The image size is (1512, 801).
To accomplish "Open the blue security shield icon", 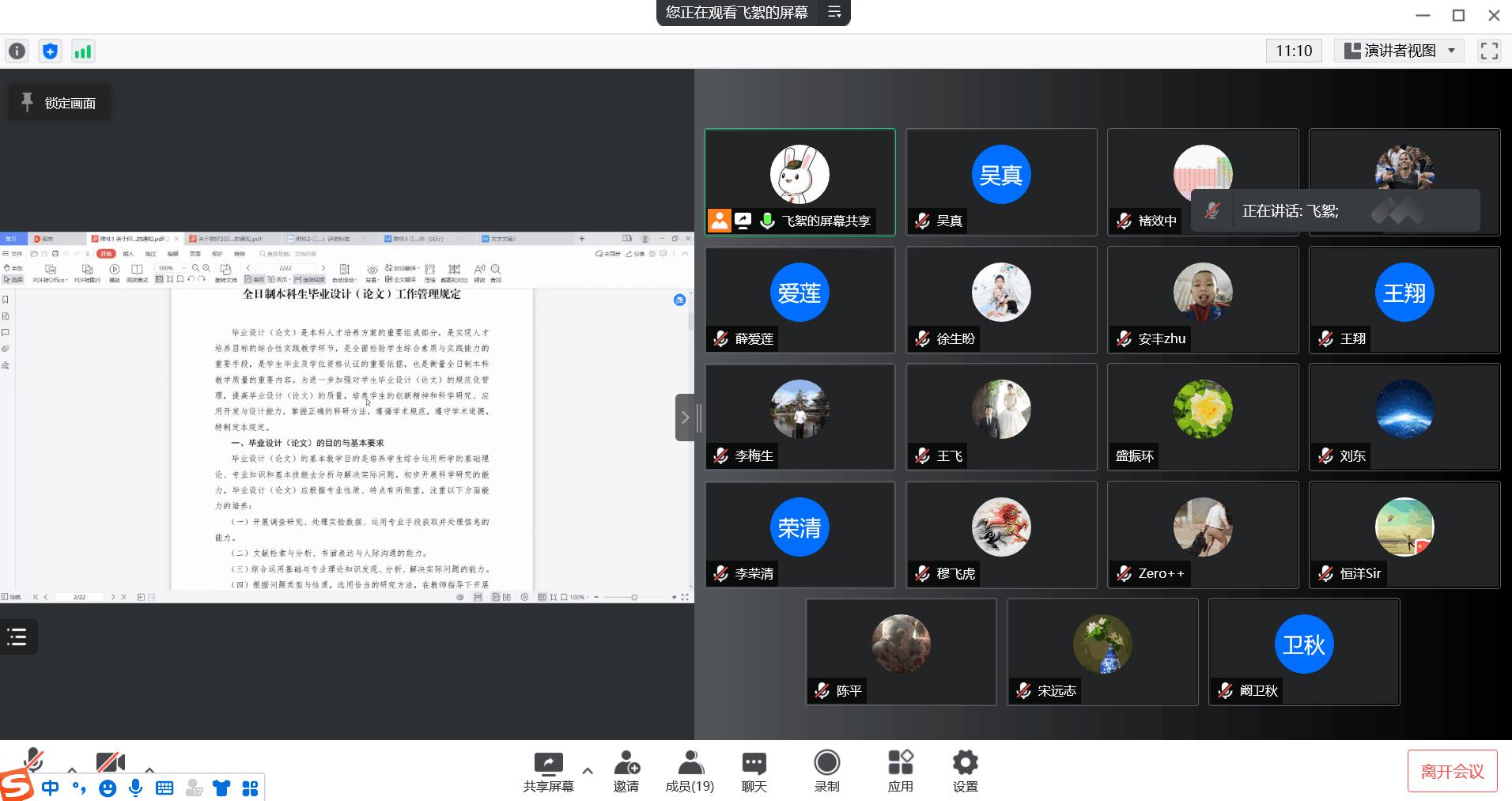I will pos(50,51).
